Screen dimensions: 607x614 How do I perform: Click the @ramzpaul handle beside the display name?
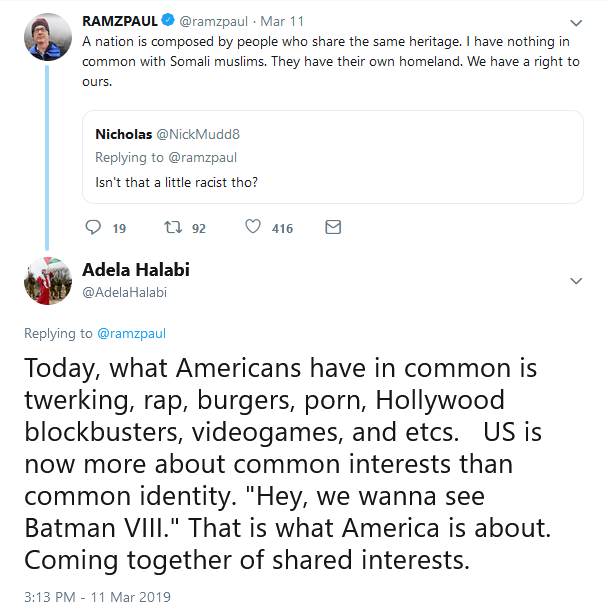[x=216, y=21]
